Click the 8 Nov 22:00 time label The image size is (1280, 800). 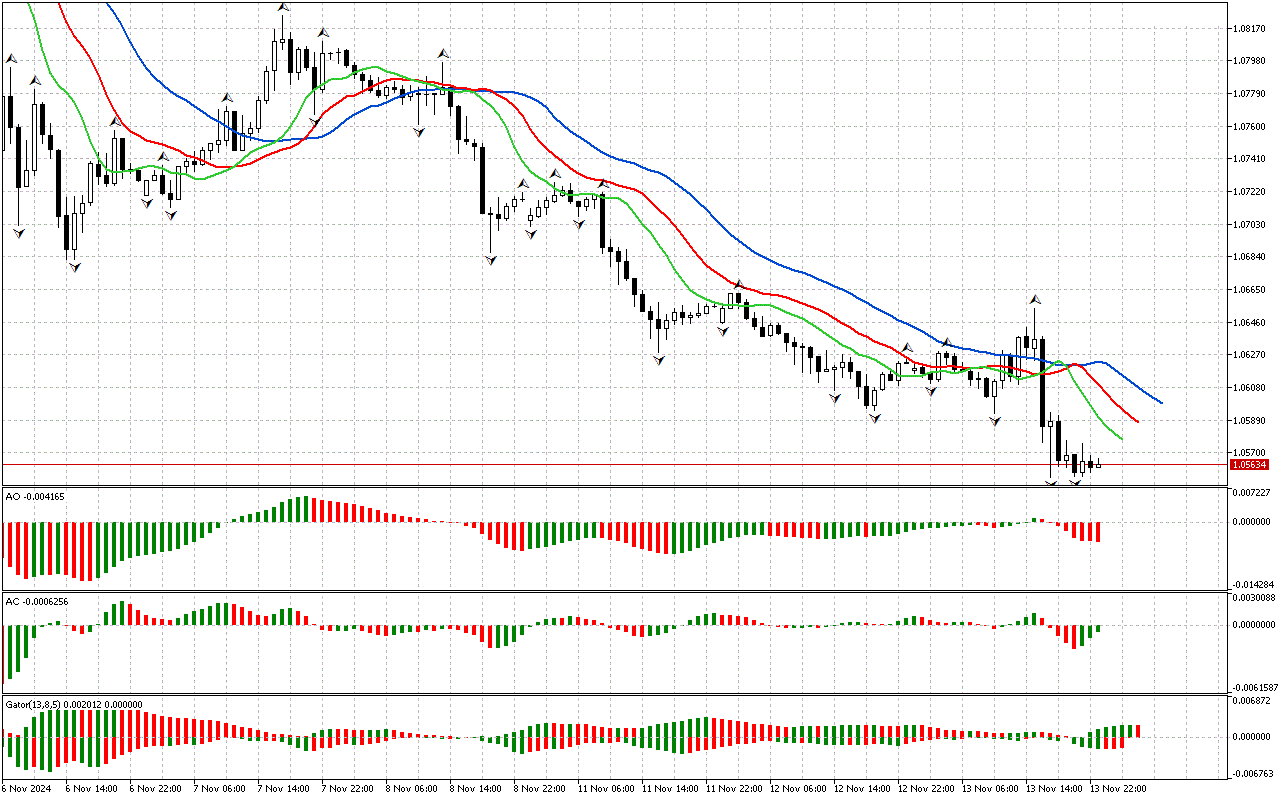coord(540,788)
